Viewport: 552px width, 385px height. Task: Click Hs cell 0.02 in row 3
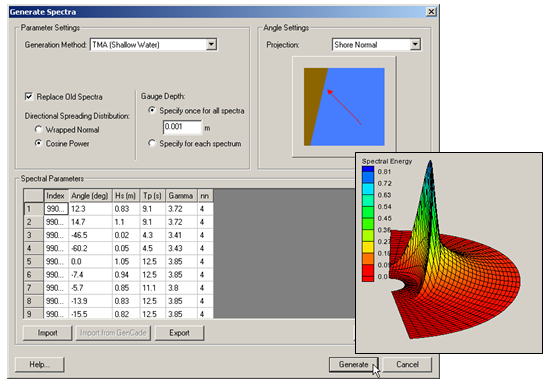point(126,235)
